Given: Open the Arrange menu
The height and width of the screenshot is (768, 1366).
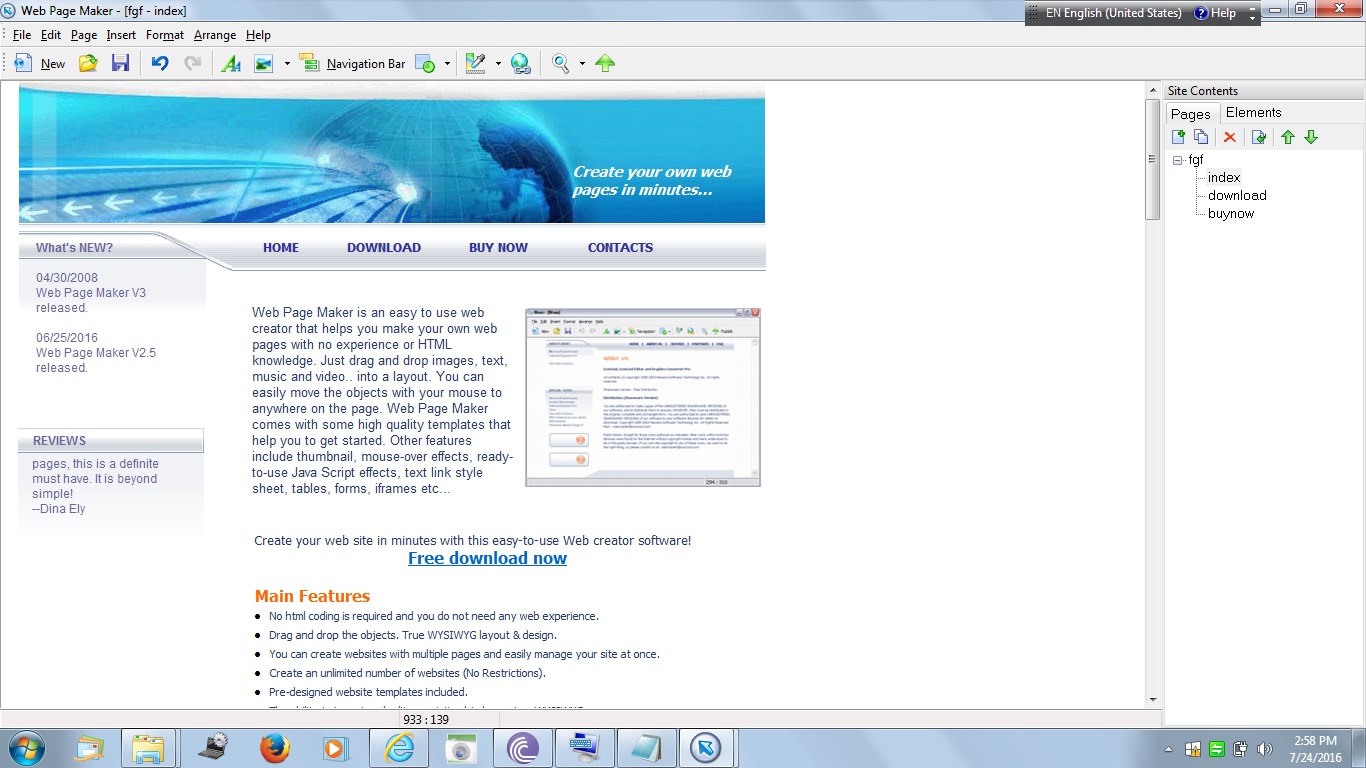Looking at the screenshot, I should pyautogui.click(x=215, y=35).
